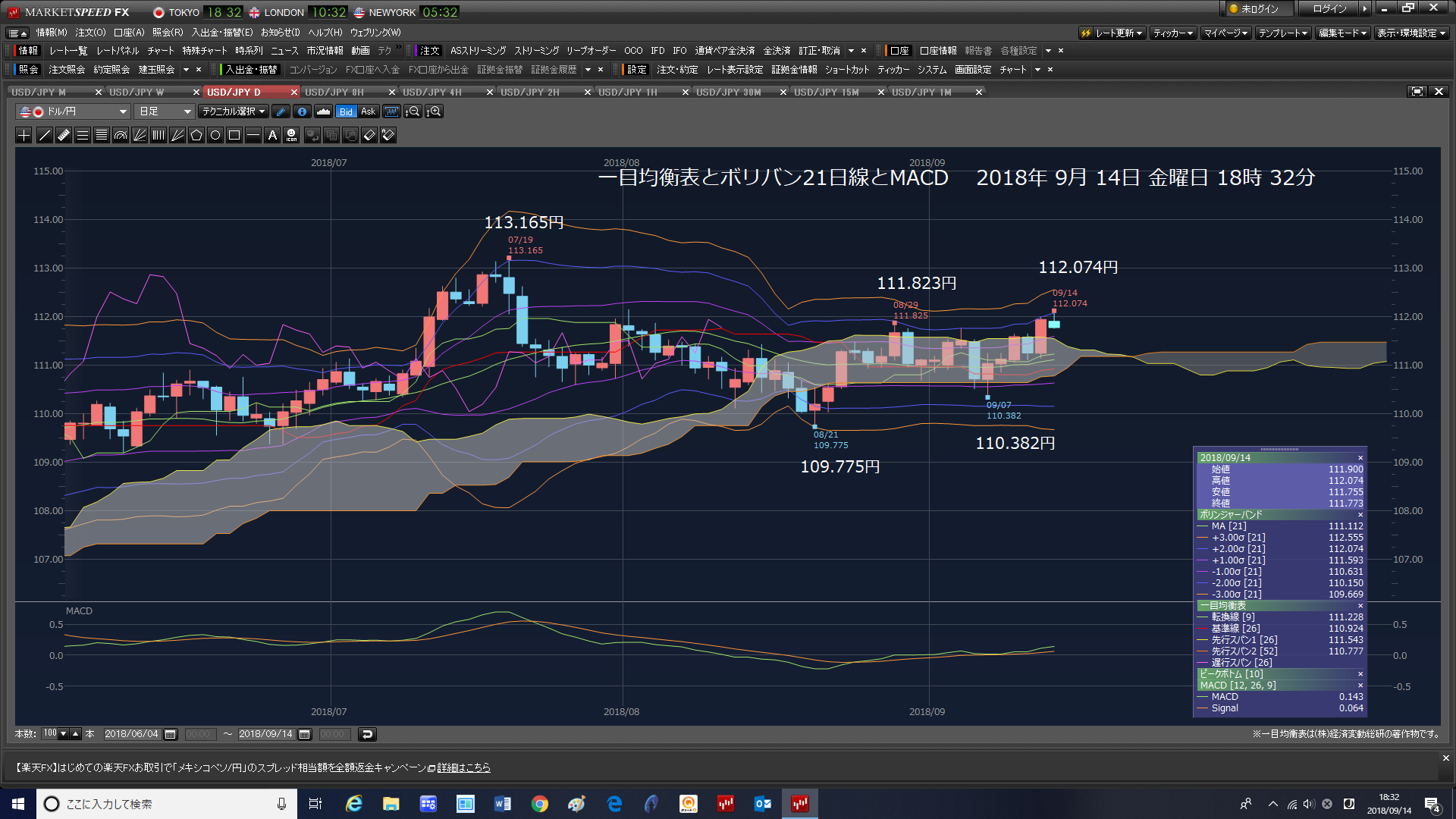Click the 2018/06/04 start date field
Image resolution: width=1456 pixels, height=819 pixels.
click(x=132, y=734)
